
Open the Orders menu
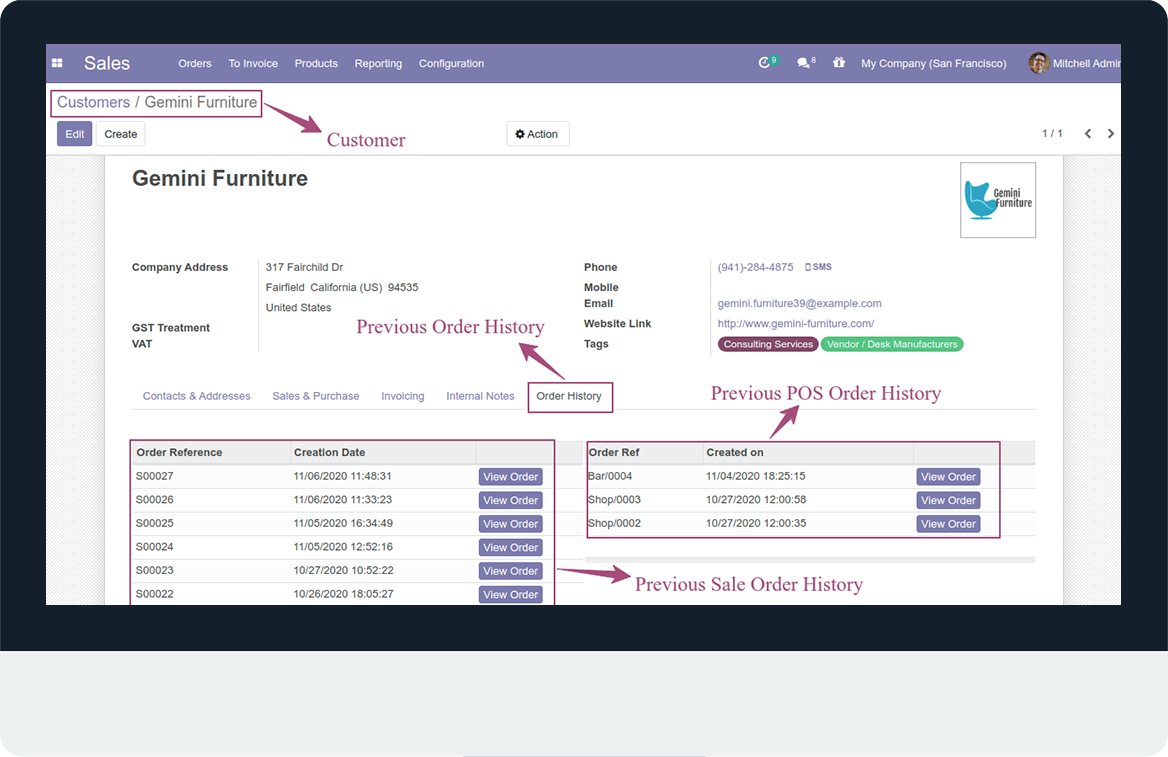(x=195, y=63)
